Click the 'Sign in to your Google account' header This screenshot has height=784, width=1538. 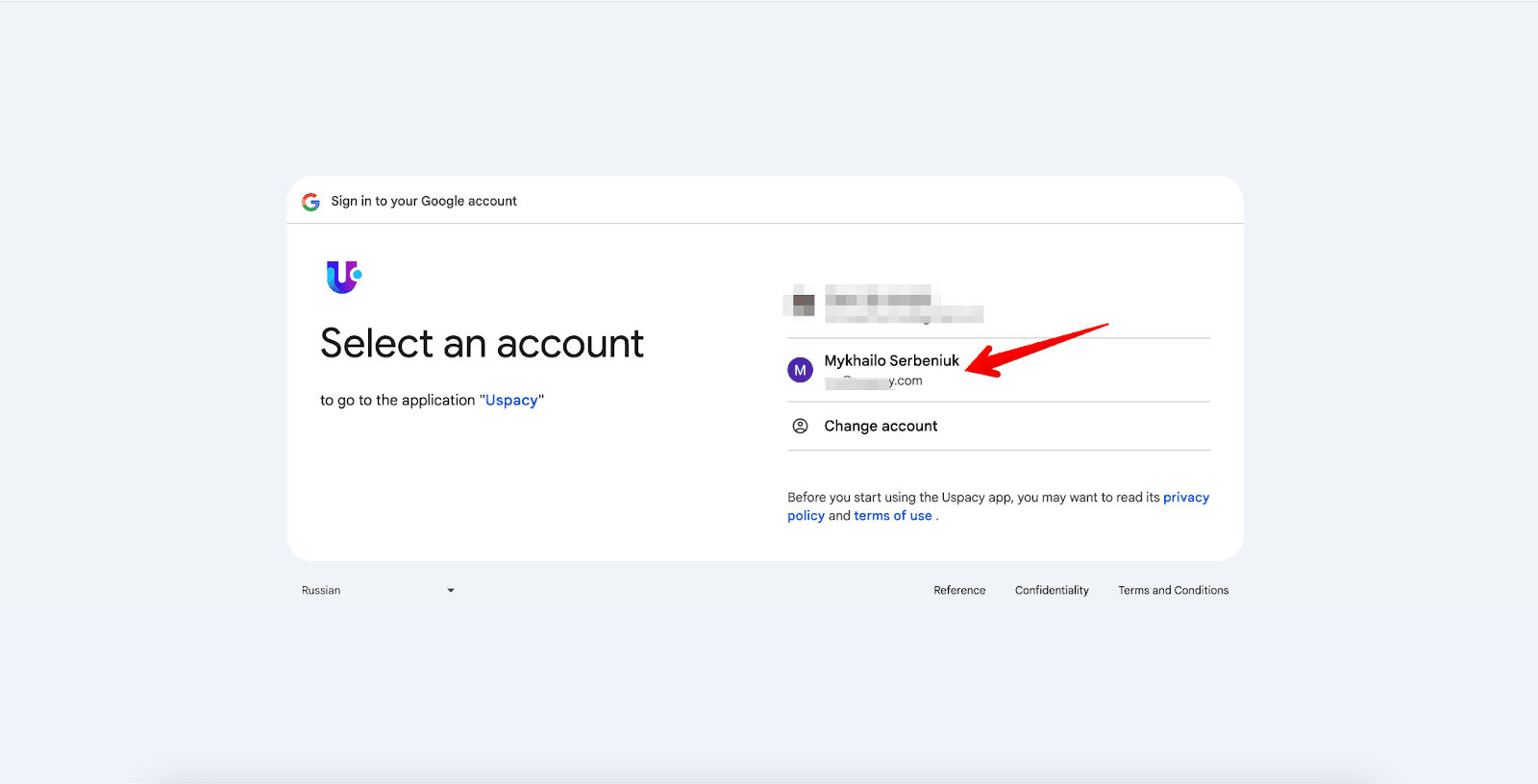[x=424, y=201]
